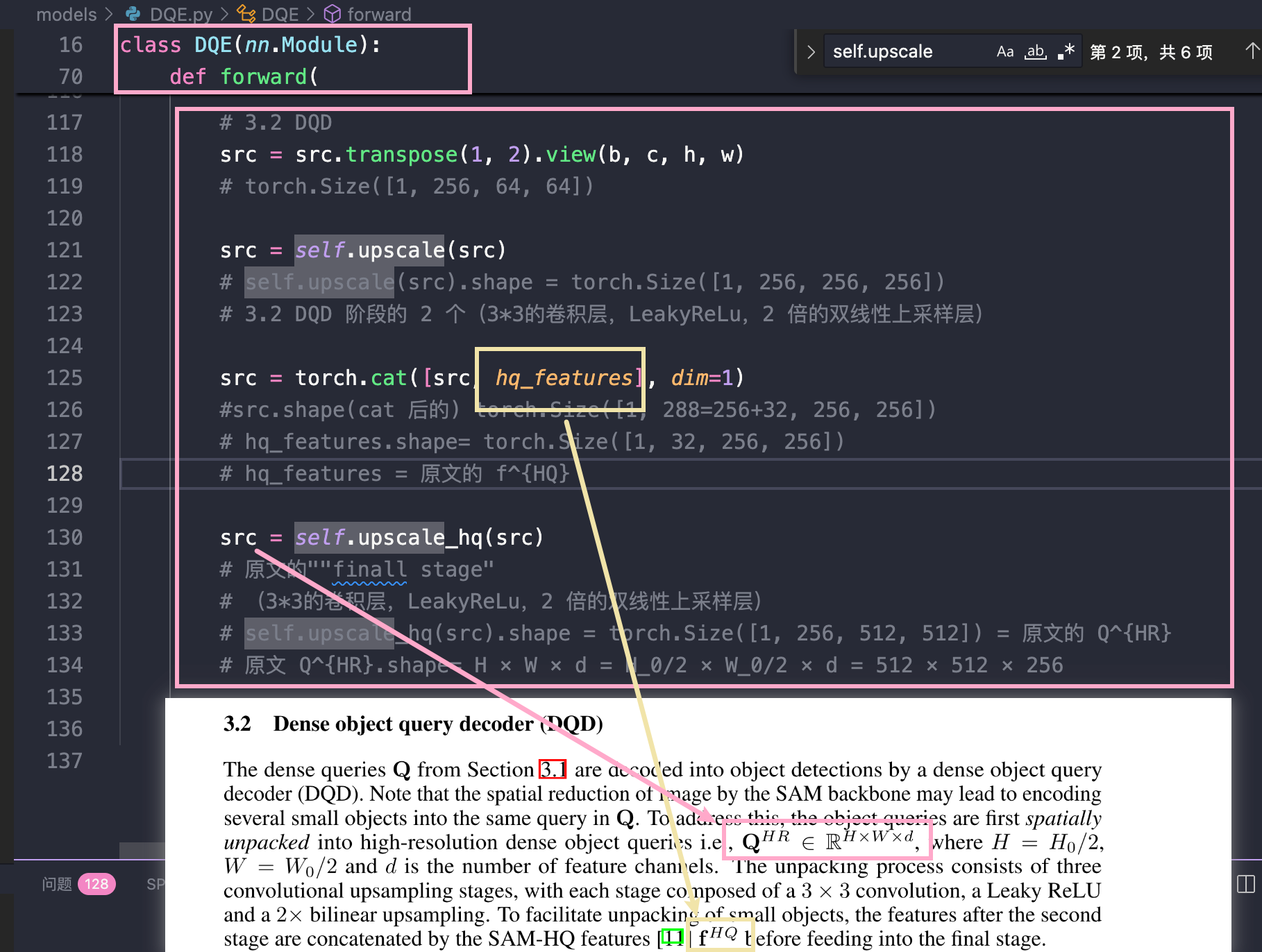Click sticky header class DQE(nn.Module)
Image resolution: width=1262 pixels, height=952 pixels.
(x=250, y=45)
